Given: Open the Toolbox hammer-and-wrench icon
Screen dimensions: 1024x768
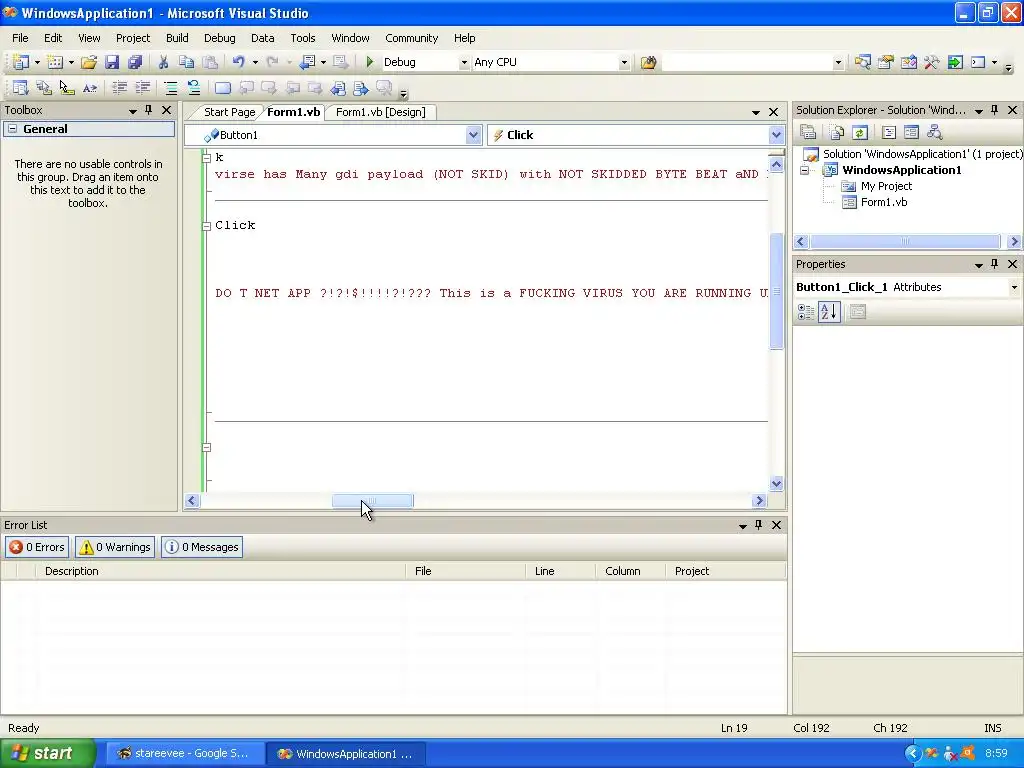Looking at the screenshot, I should 931,62.
